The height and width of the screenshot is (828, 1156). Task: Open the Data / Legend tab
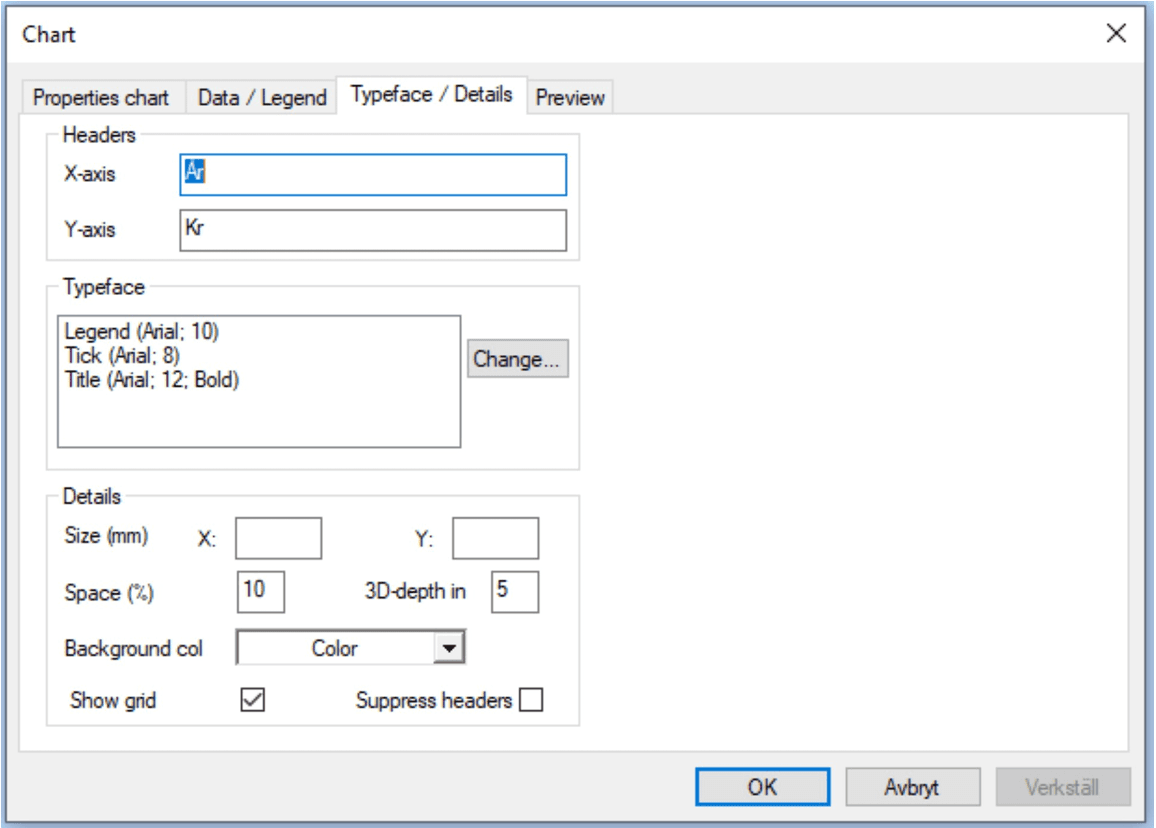pos(262,97)
